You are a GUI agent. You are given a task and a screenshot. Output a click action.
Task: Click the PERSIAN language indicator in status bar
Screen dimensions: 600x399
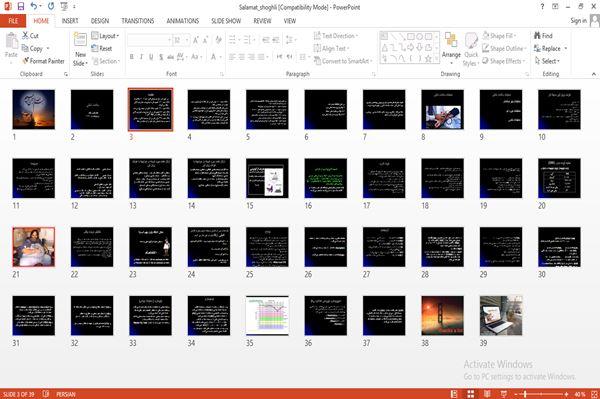(x=66, y=394)
